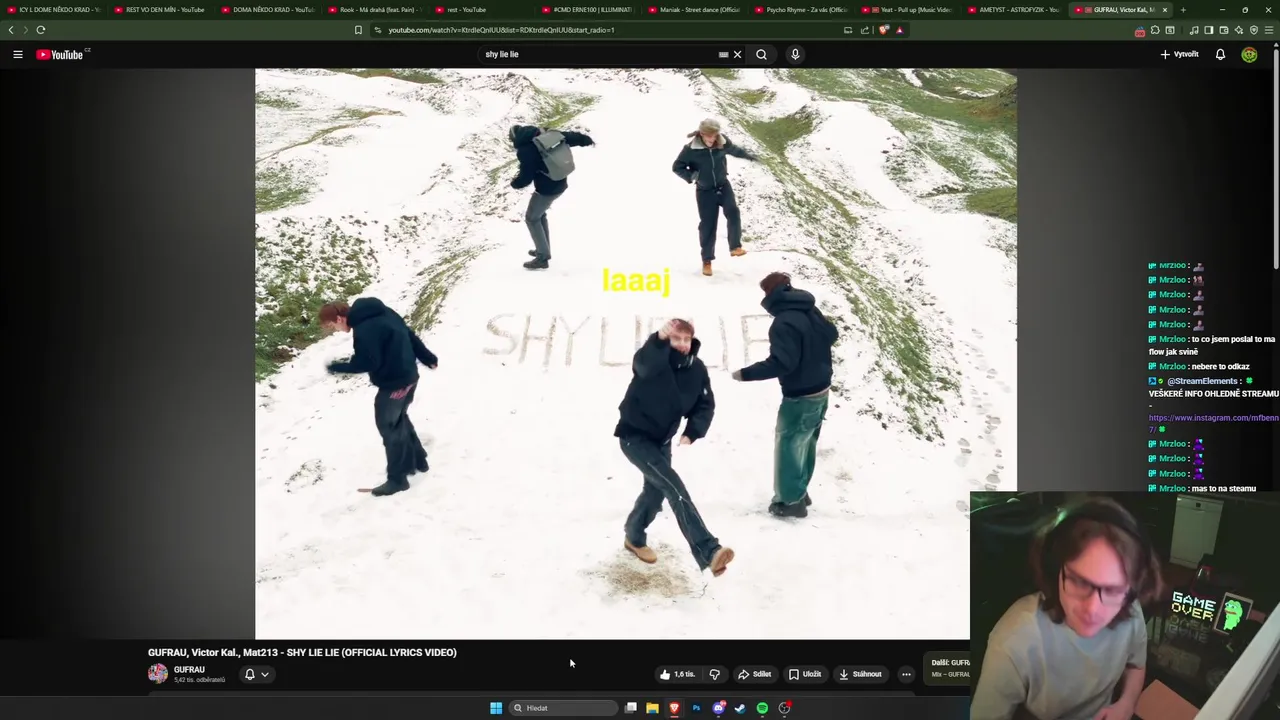
Task: Switch to Psycho Rhyme - Za vás tab
Action: (801, 10)
